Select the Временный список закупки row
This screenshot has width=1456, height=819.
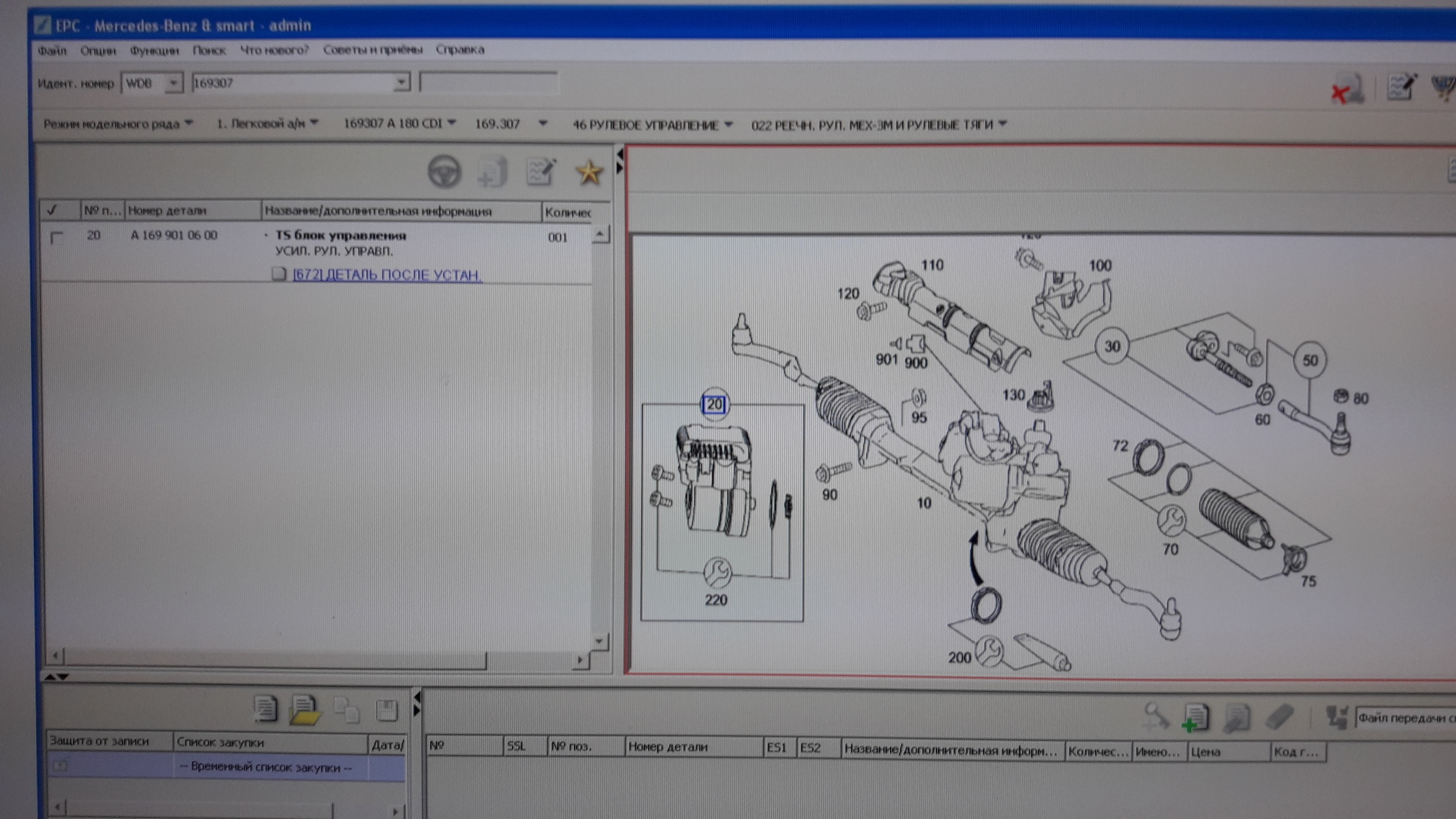(x=227, y=767)
